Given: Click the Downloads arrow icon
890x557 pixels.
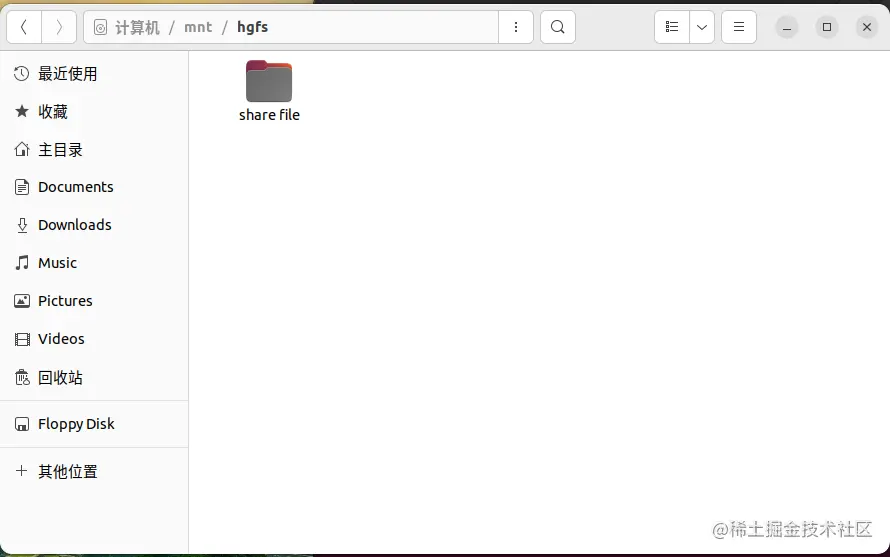Looking at the screenshot, I should pyautogui.click(x=22, y=225).
